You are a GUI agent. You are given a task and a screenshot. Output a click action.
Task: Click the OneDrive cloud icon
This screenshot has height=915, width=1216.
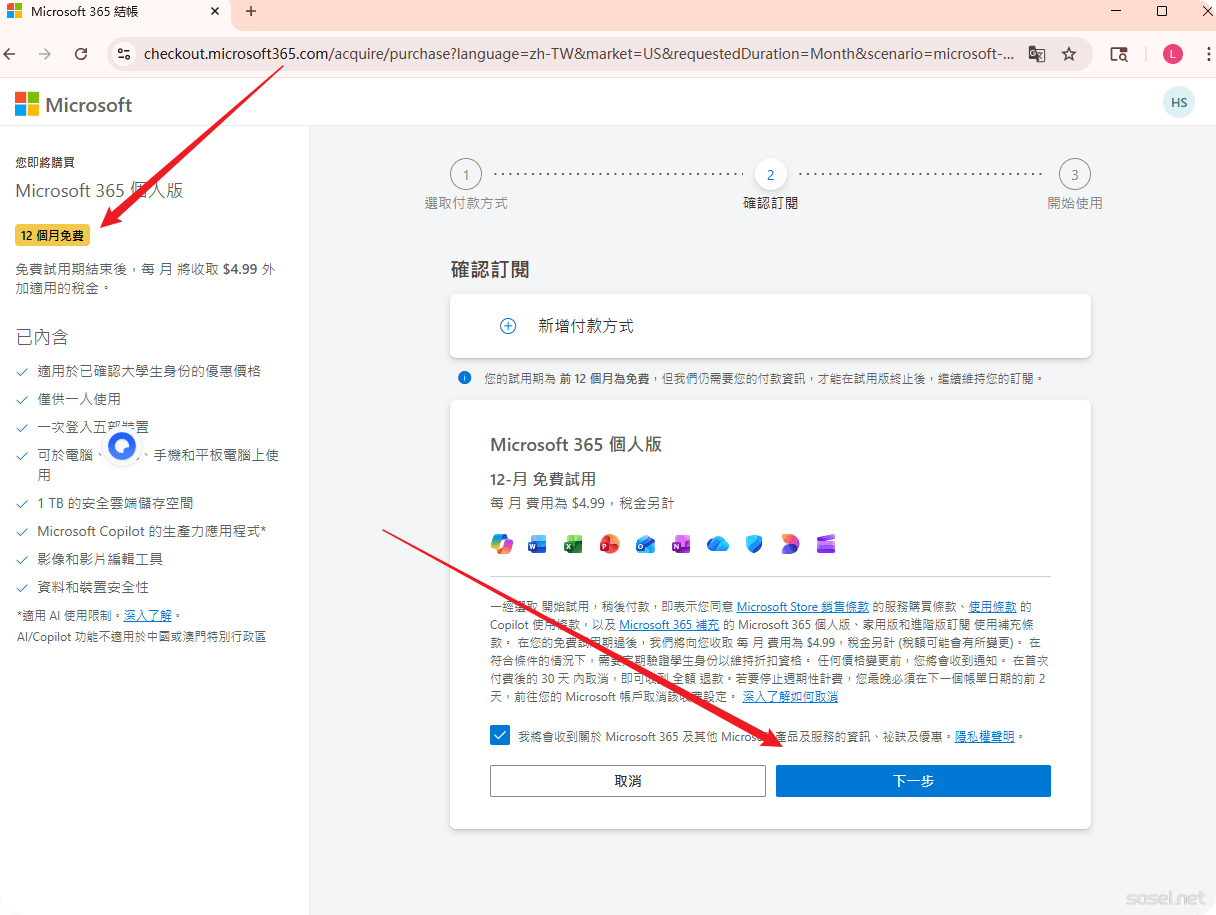(717, 544)
